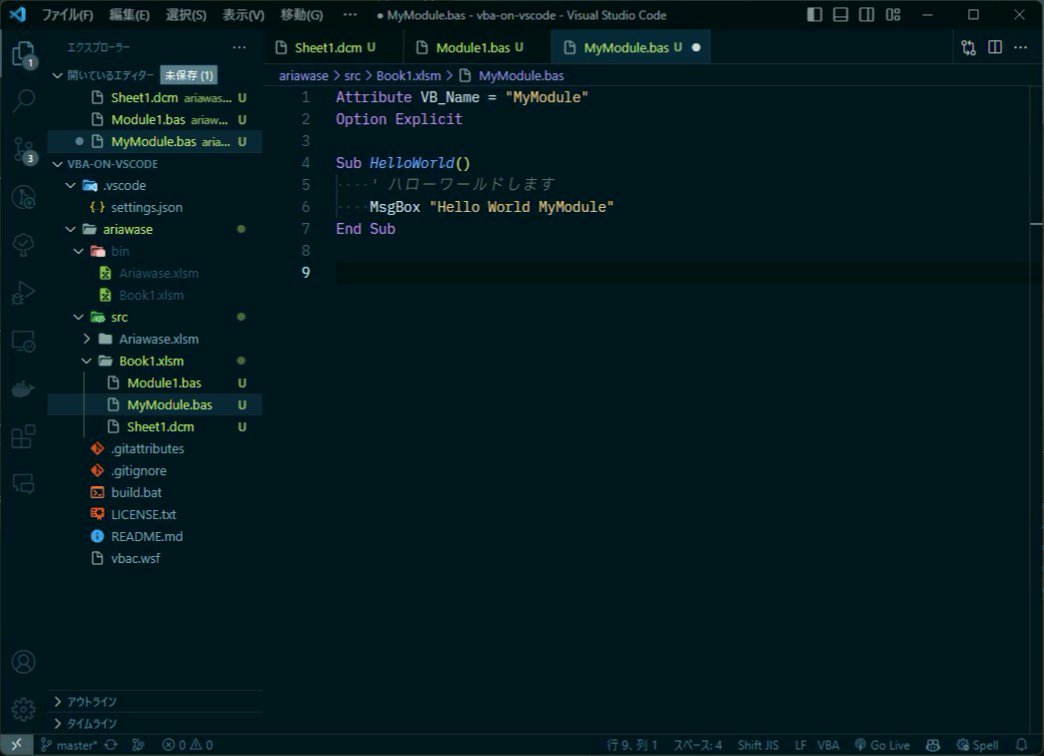
Task: Click the VBA language mode indicator
Action: pyautogui.click(x=828, y=745)
